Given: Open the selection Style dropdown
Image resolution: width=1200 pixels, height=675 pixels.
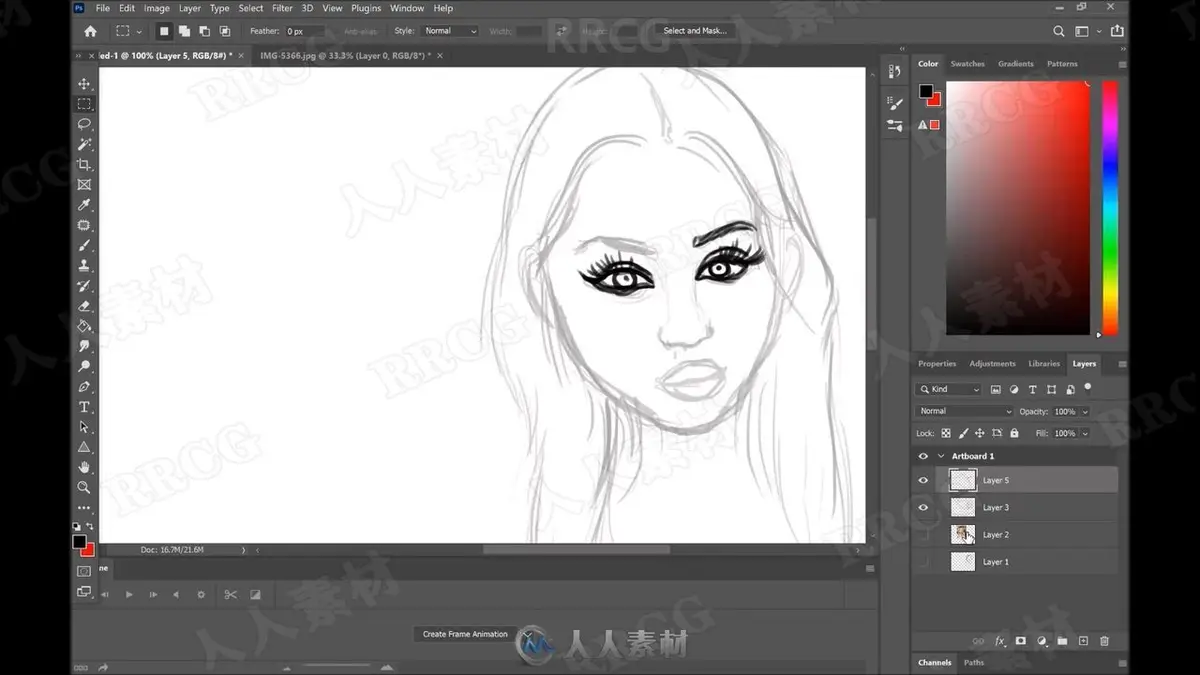Looking at the screenshot, I should [x=449, y=31].
